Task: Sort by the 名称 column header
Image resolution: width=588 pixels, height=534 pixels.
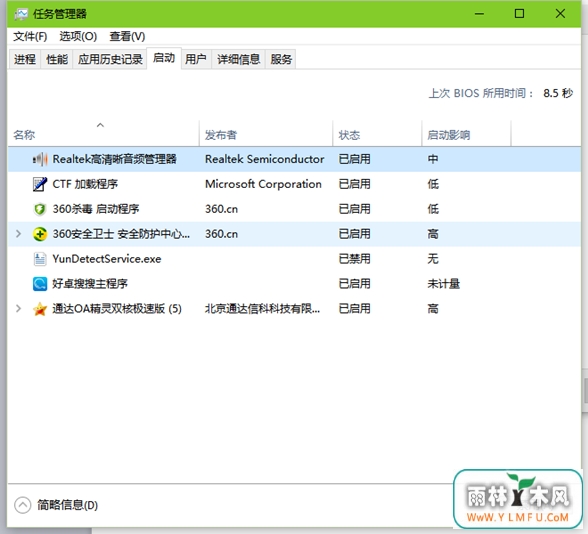Action: pos(104,135)
